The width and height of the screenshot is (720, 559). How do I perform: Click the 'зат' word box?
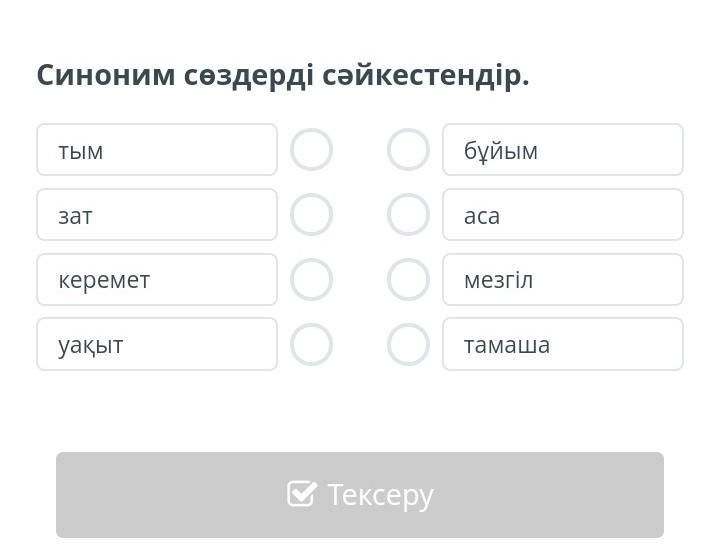coord(157,215)
